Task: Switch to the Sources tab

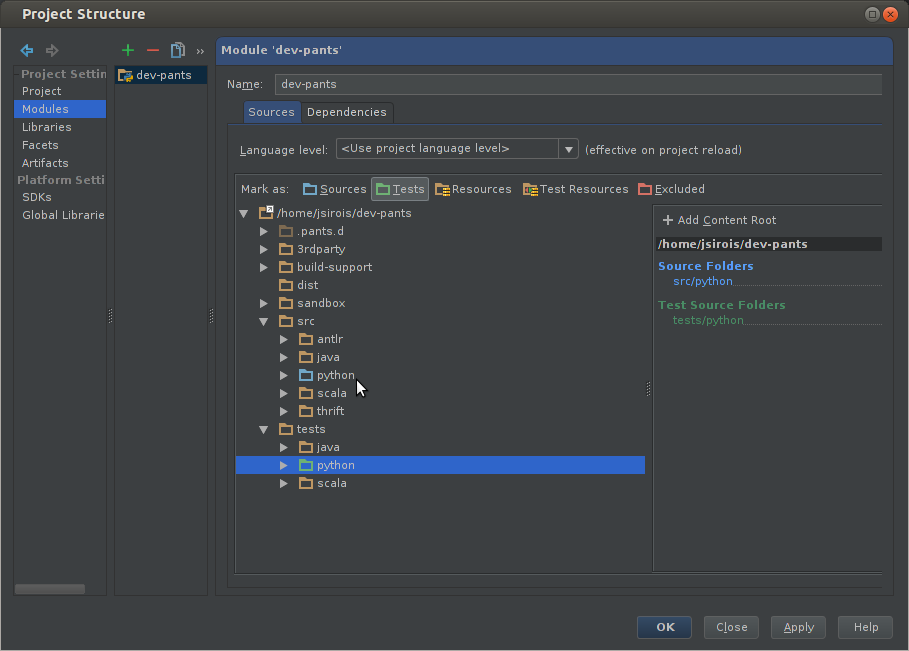Action: (x=271, y=112)
